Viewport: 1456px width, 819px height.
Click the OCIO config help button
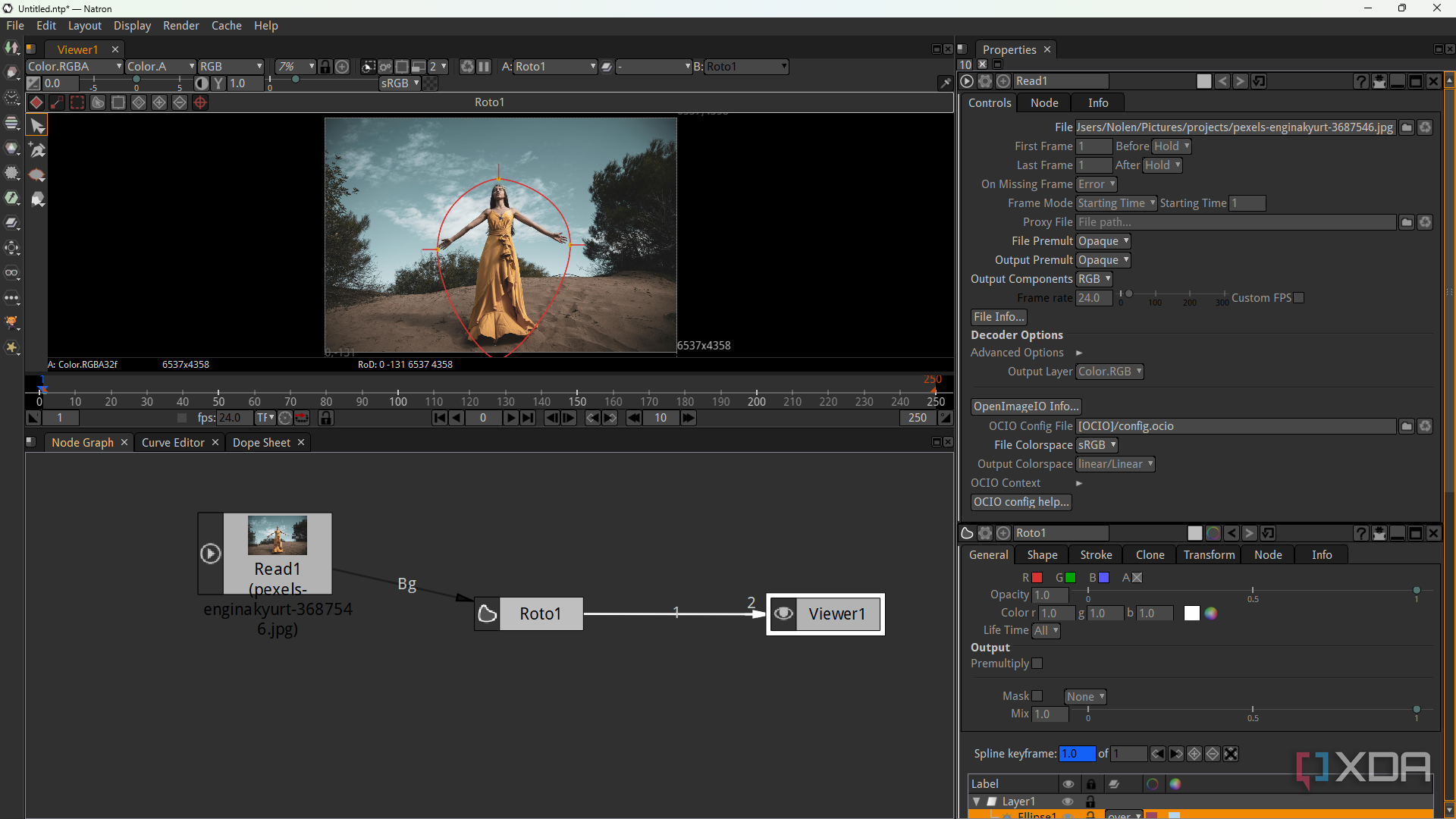tap(1021, 502)
